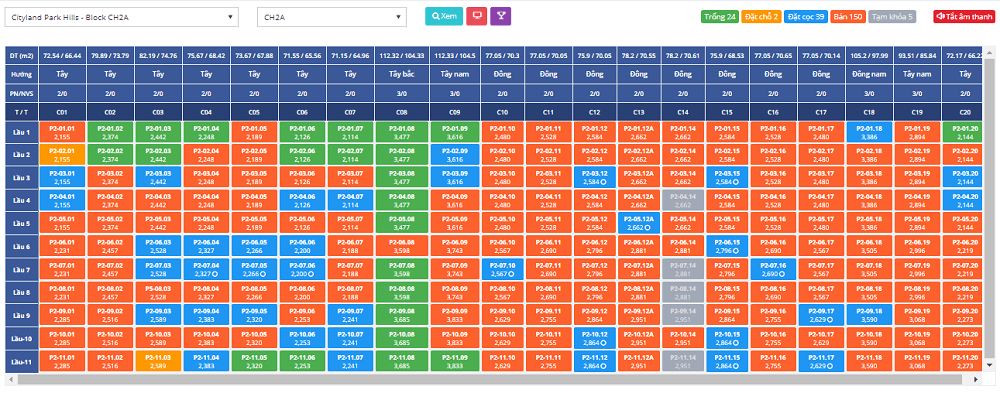Click the C08 column header
This screenshot has height=393, width=1000.
(x=401, y=112)
